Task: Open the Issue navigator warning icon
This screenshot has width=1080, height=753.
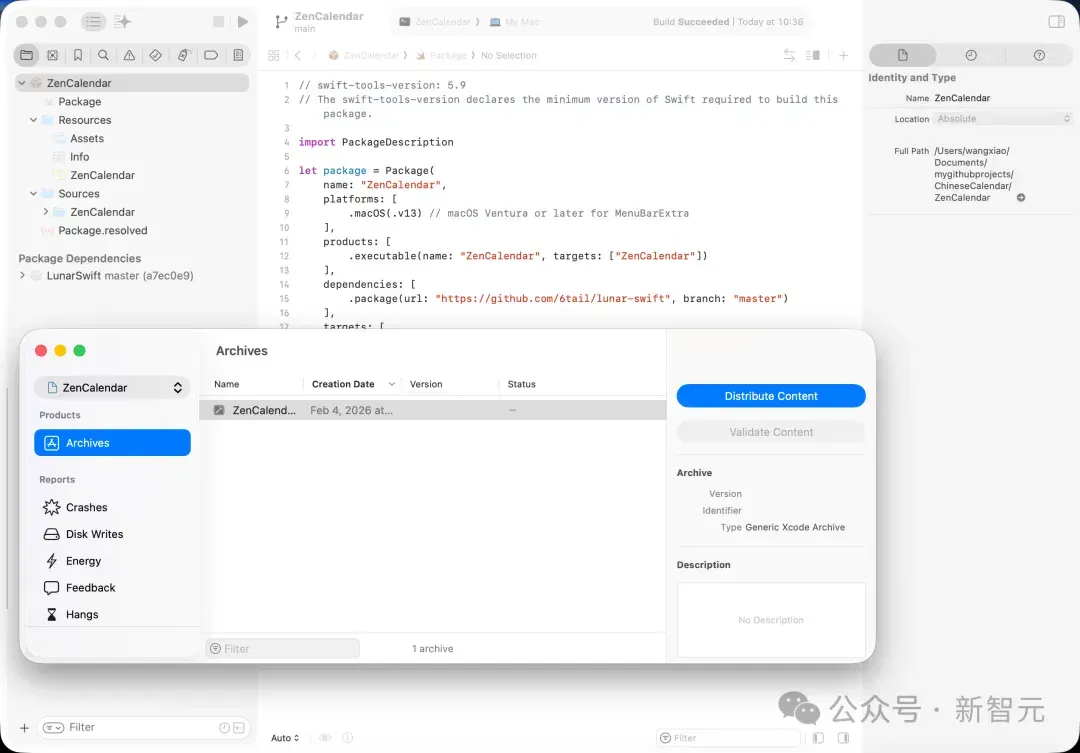Action: 129,55
